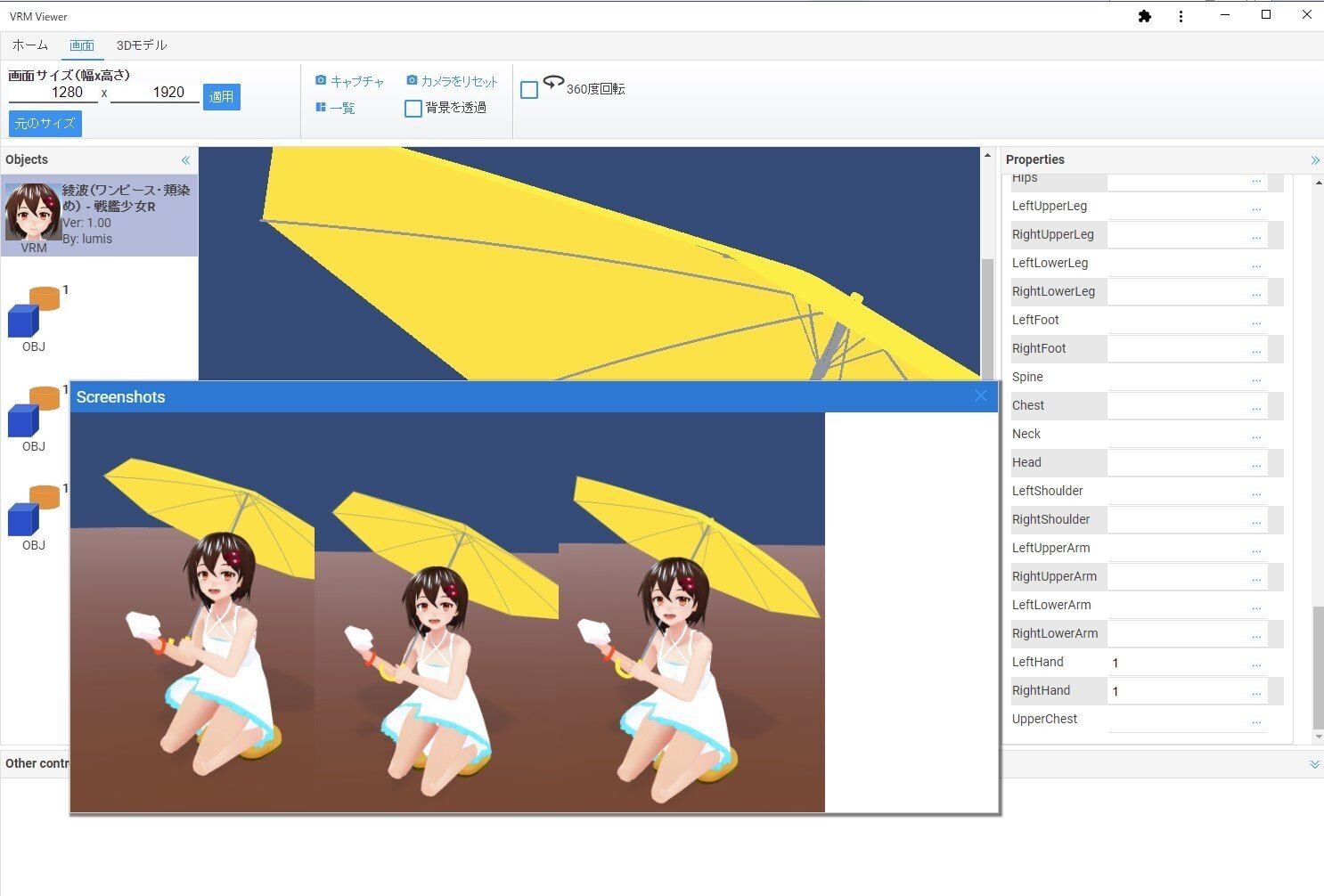This screenshot has height=896, width=1324.
Task: Click the 'By: lumis' author text
Action: 87,239
